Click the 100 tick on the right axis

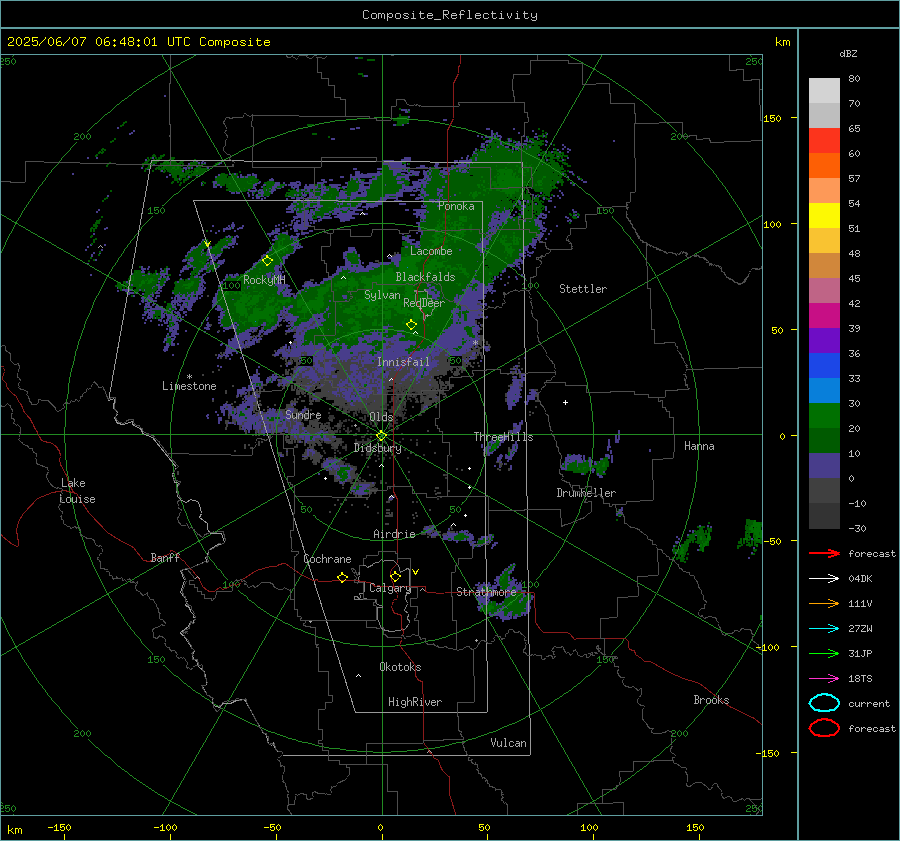772,224
